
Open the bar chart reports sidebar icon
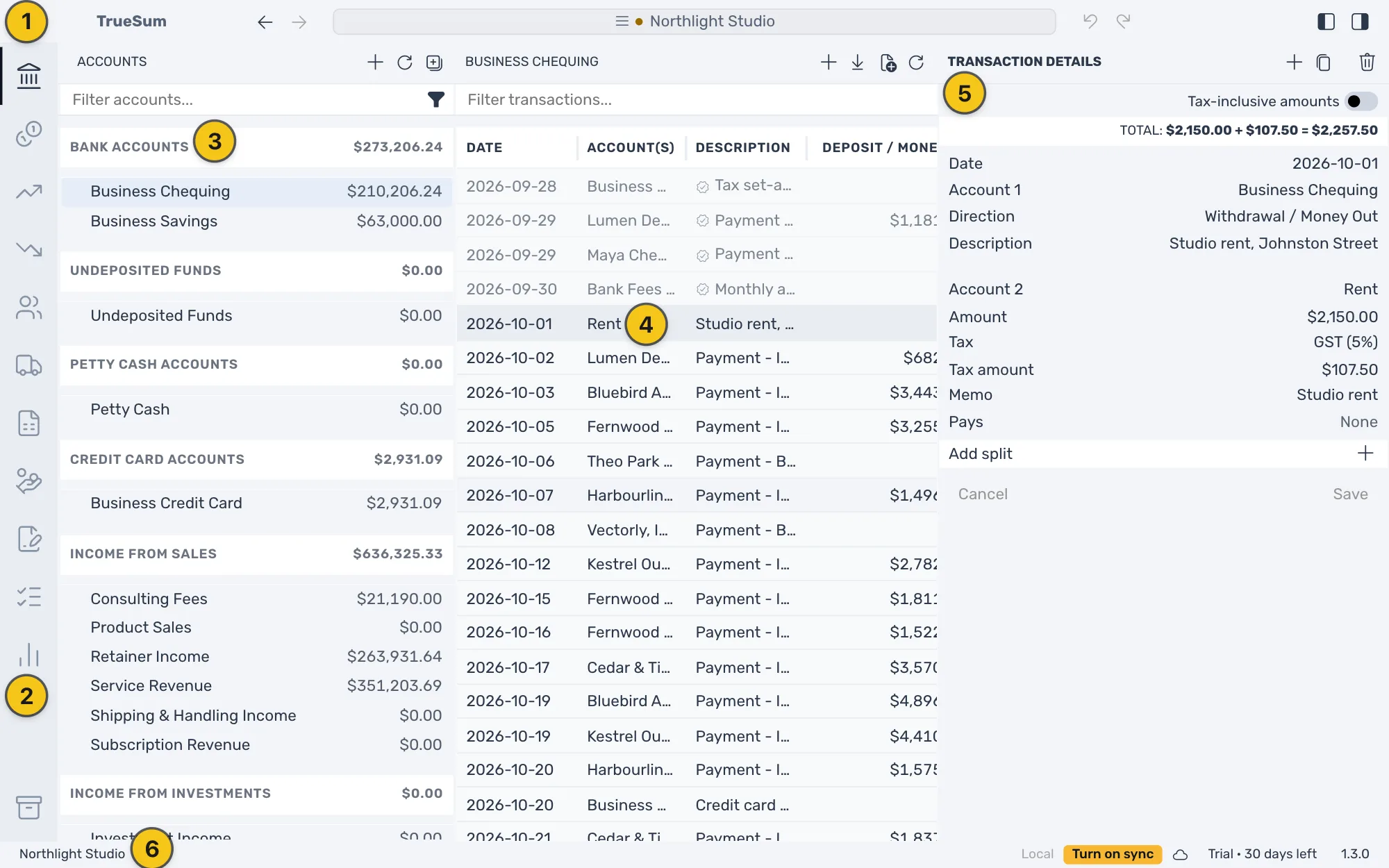28,655
